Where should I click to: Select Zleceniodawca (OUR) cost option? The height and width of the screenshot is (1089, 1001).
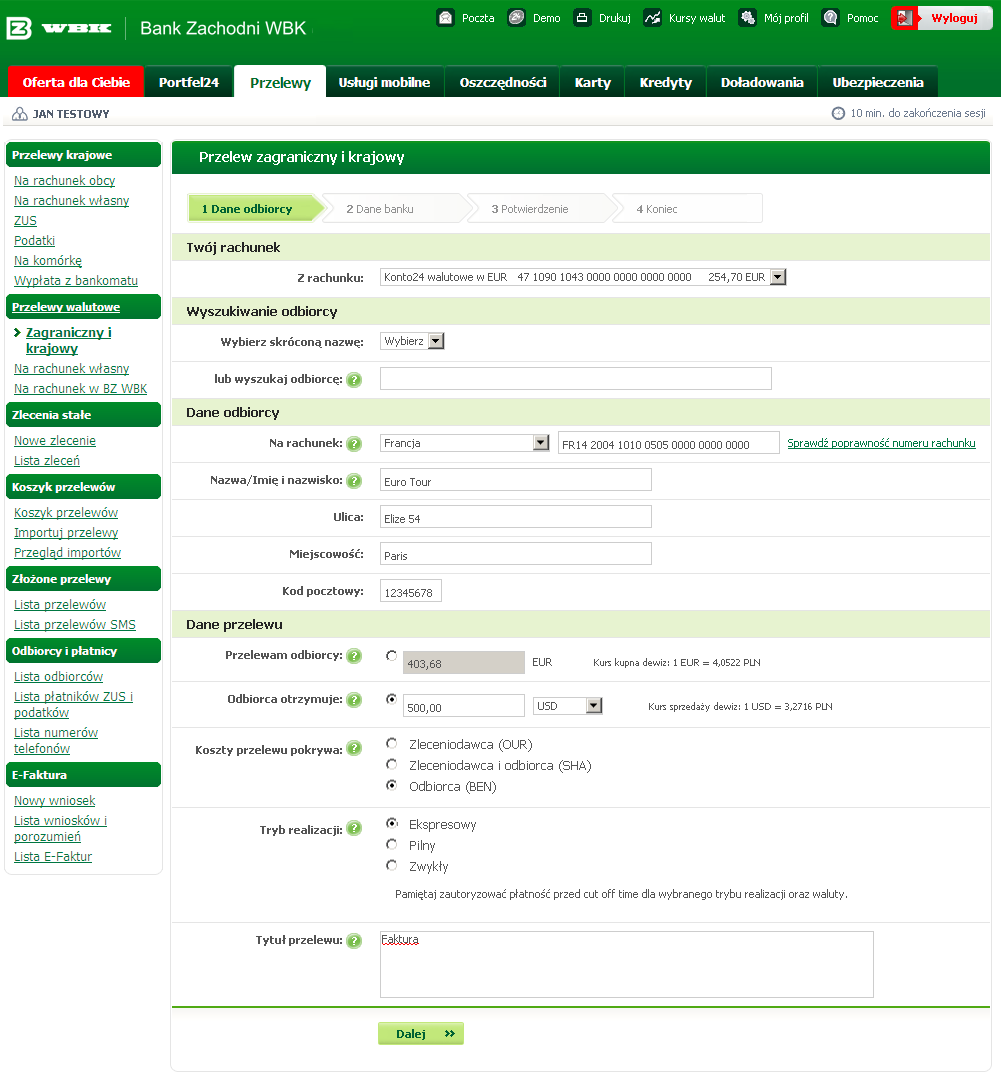coord(392,744)
